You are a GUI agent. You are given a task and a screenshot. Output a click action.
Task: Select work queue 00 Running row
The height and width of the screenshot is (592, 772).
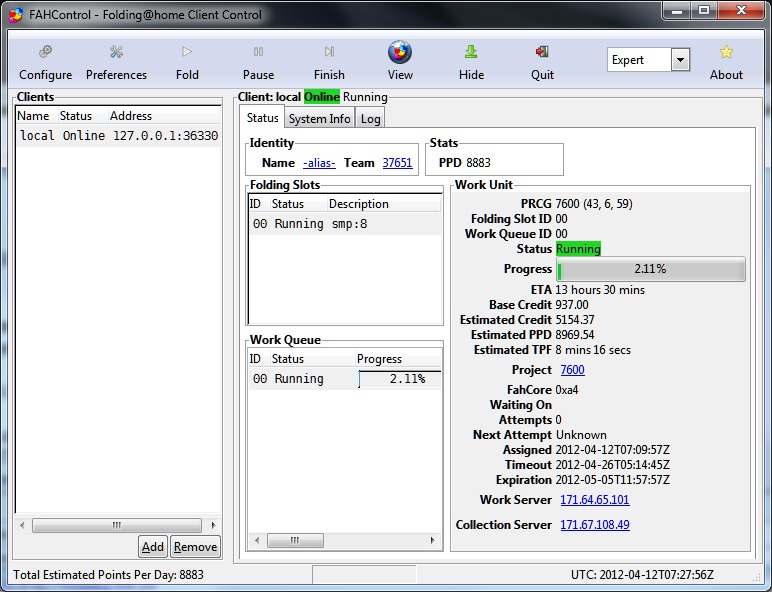coord(345,379)
